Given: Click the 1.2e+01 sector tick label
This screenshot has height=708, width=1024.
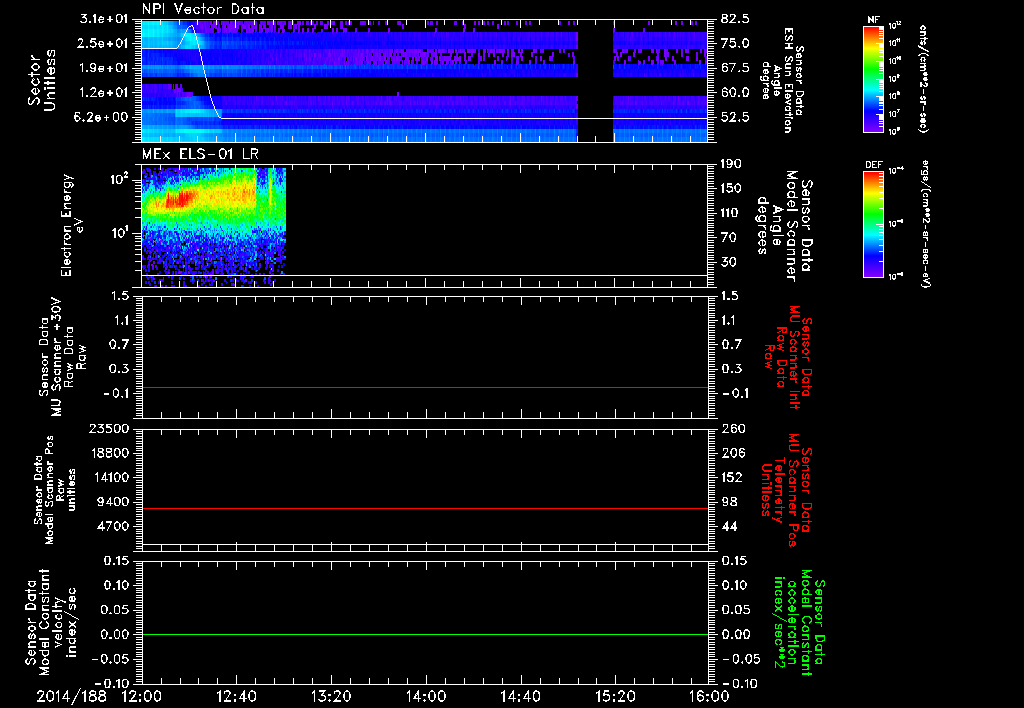Looking at the screenshot, I should pyautogui.click(x=104, y=93).
